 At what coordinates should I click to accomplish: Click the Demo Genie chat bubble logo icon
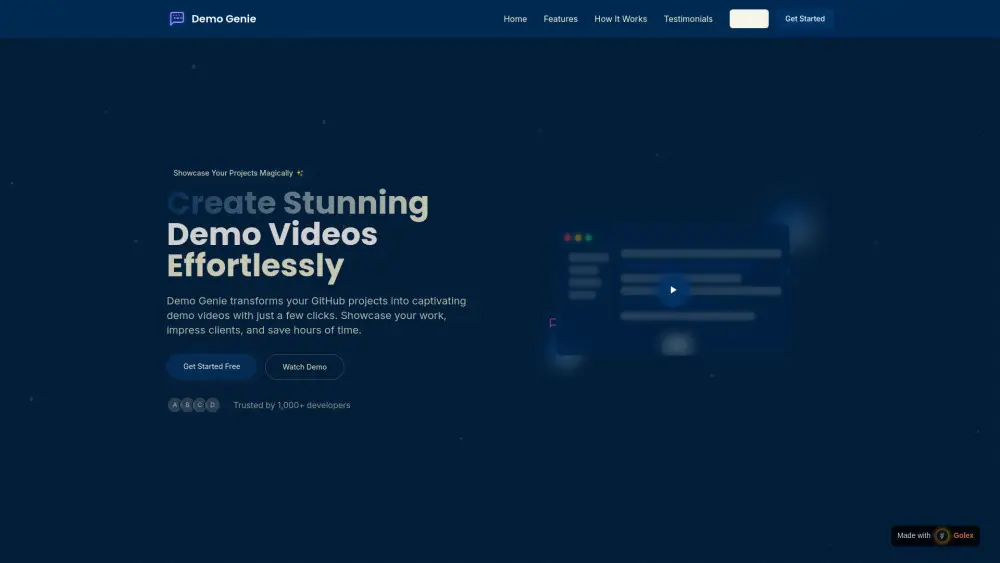(x=177, y=19)
